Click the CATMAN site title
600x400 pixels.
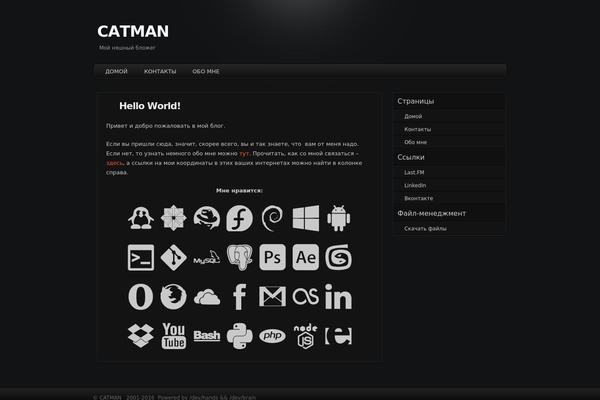click(x=133, y=31)
